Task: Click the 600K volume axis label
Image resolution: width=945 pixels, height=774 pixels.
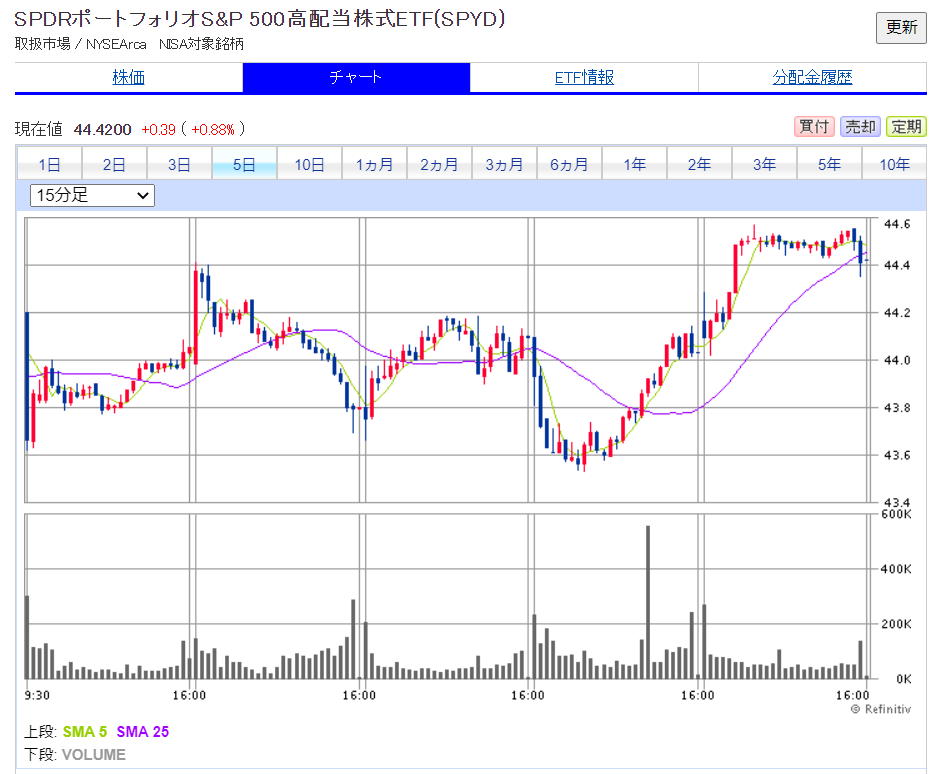Action: [896, 514]
